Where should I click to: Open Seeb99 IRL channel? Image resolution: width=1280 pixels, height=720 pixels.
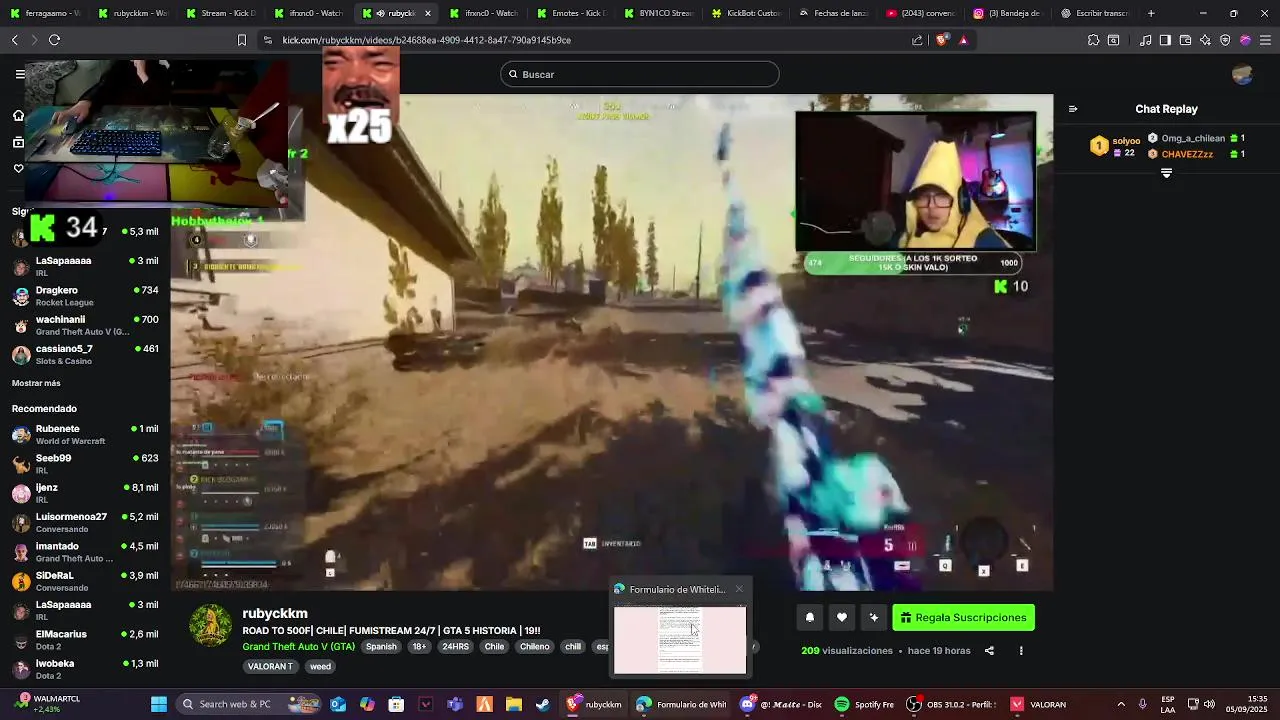coord(85,464)
